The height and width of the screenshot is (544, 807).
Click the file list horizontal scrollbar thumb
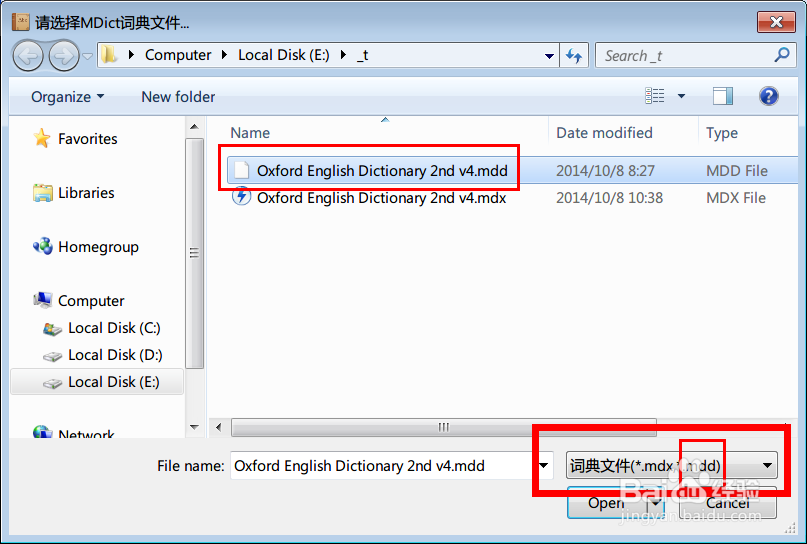click(444, 427)
